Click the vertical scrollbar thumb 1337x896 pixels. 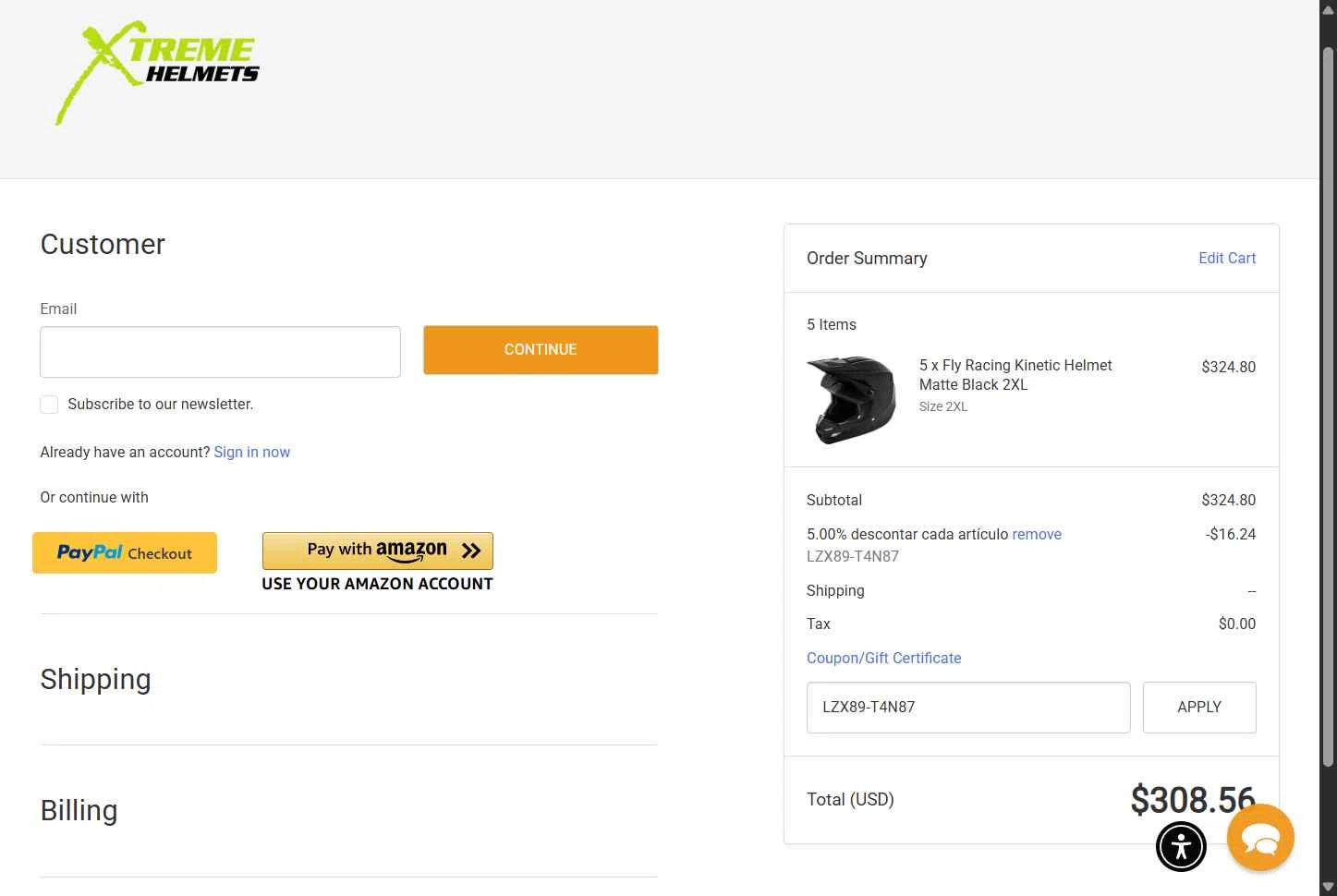click(x=1328, y=406)
